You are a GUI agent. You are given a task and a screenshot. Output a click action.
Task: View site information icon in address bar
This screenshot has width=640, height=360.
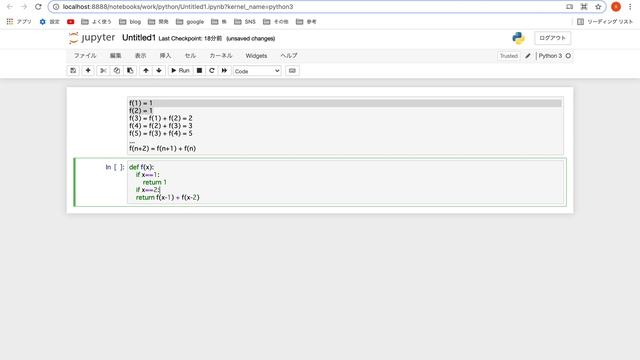coord(56,7)
